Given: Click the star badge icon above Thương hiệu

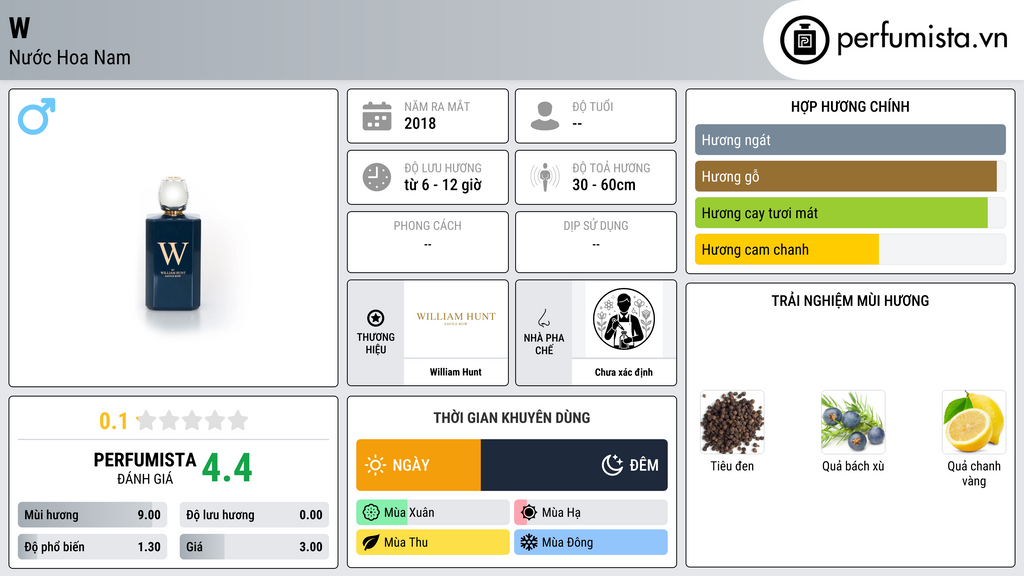Looking at the screenshot, I should 376,318.
